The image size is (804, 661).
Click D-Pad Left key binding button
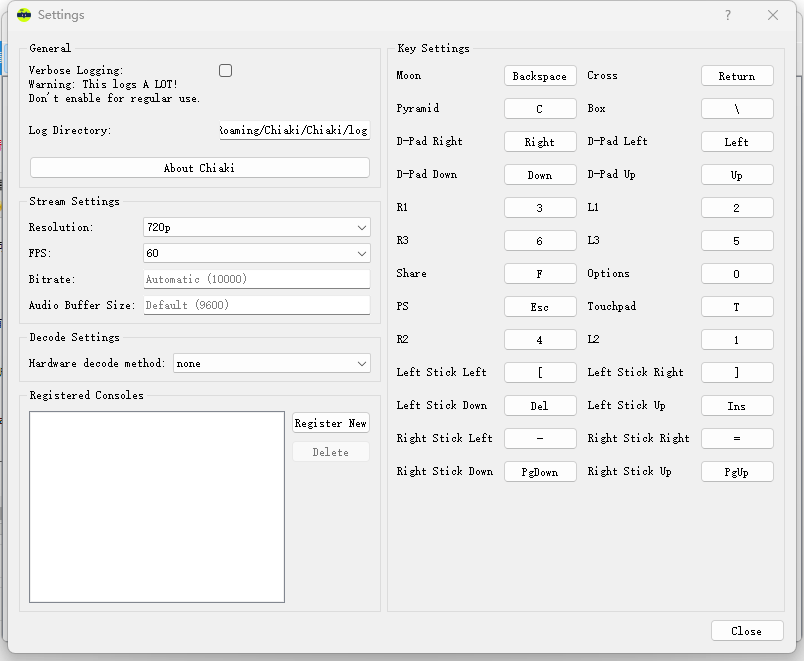pos(737,142)
